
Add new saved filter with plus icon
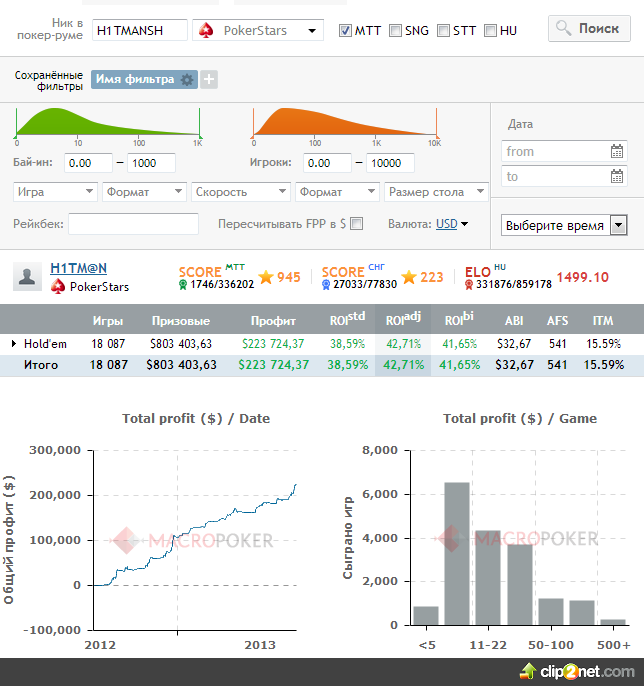[x=209, y=80]
